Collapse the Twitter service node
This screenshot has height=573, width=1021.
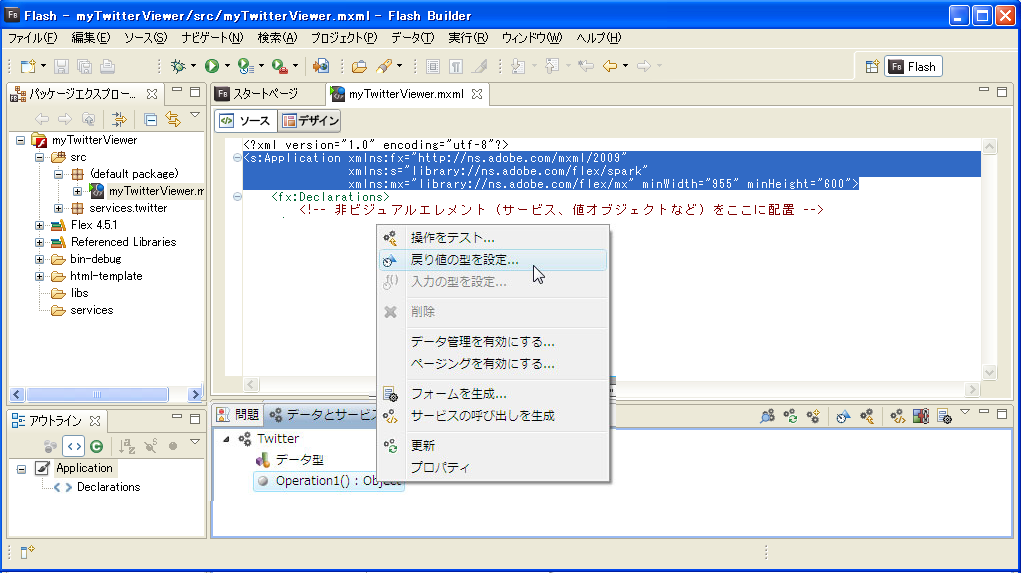(x=226, y=439)
